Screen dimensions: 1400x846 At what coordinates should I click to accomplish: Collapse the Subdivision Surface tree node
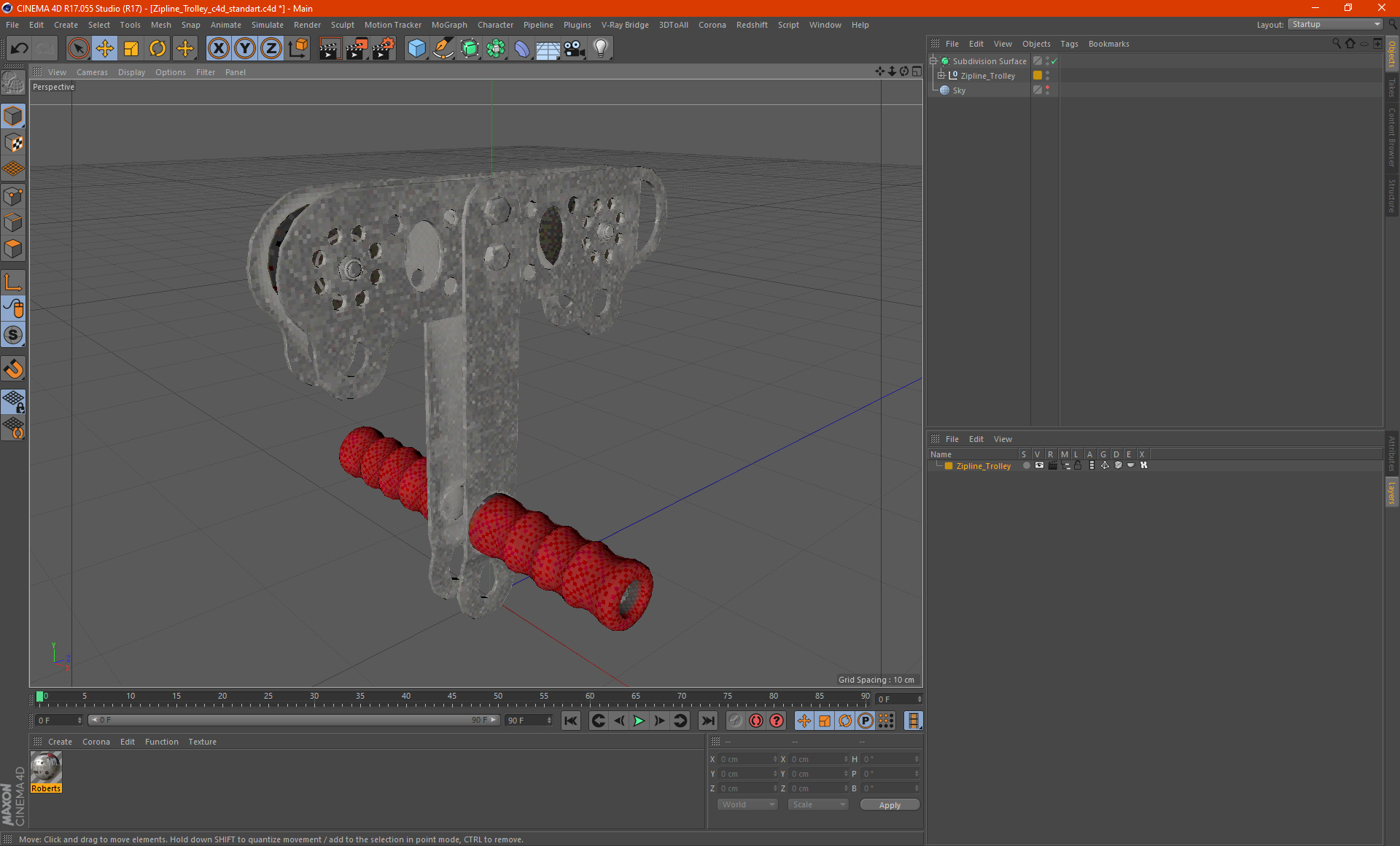tap(933, 61)
